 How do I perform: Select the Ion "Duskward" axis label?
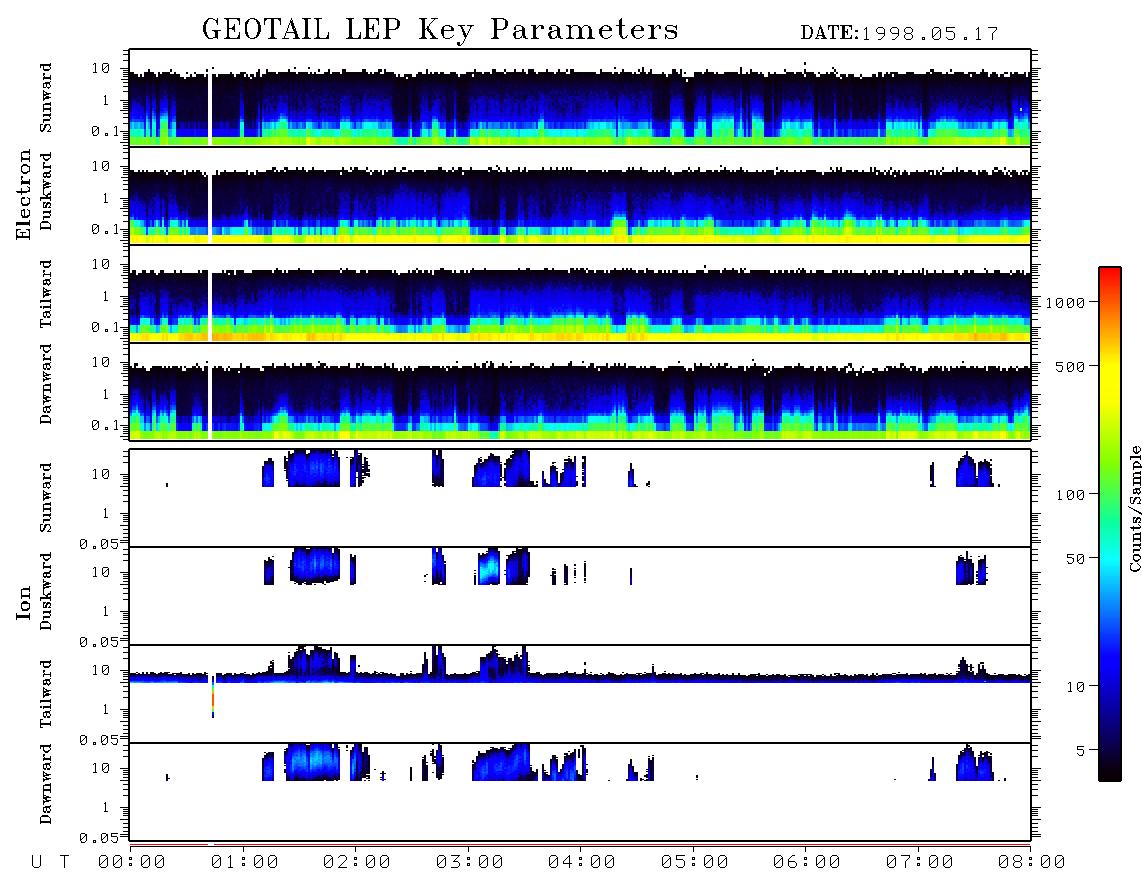tap(46, 591)
